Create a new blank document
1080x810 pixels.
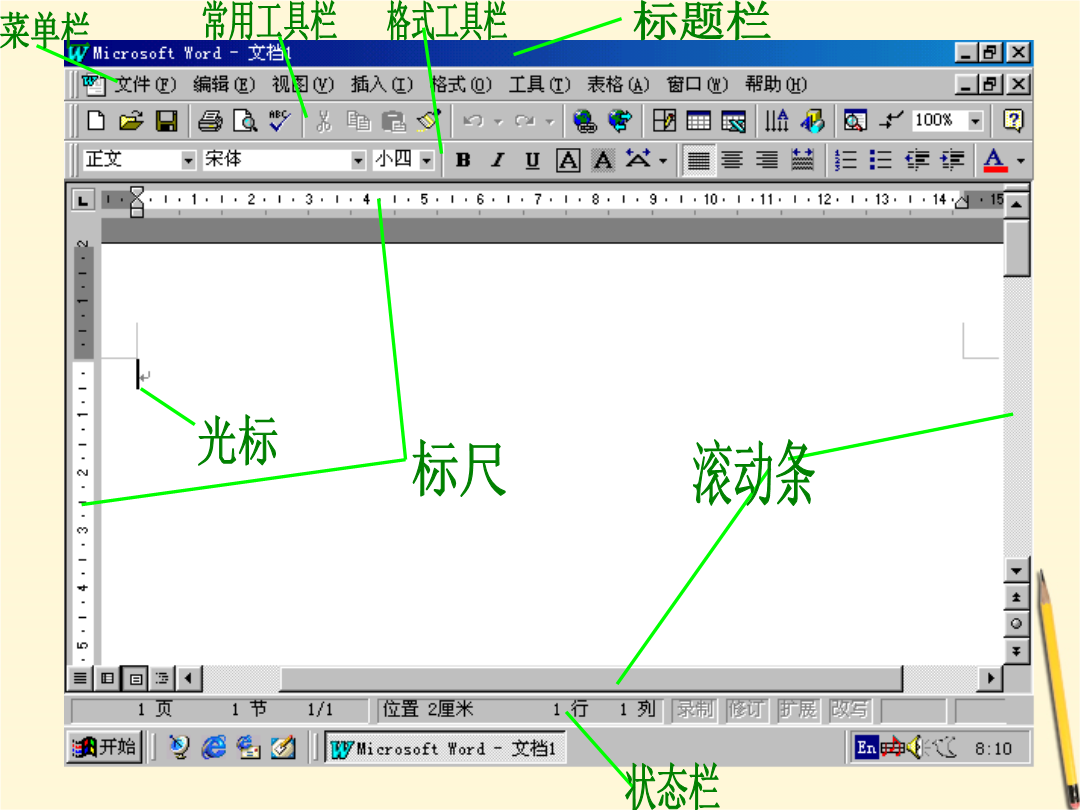click(96, 121)
